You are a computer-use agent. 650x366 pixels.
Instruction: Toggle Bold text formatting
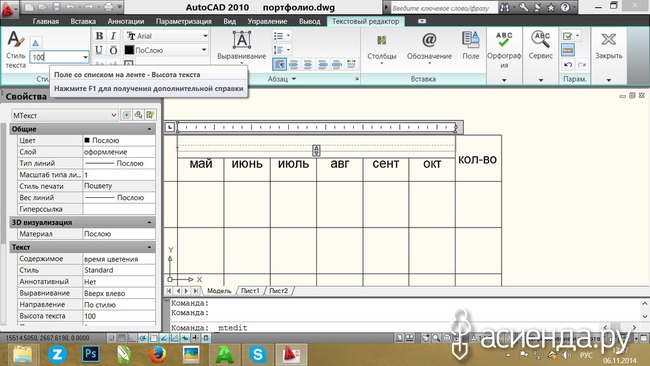coord(99,36)
